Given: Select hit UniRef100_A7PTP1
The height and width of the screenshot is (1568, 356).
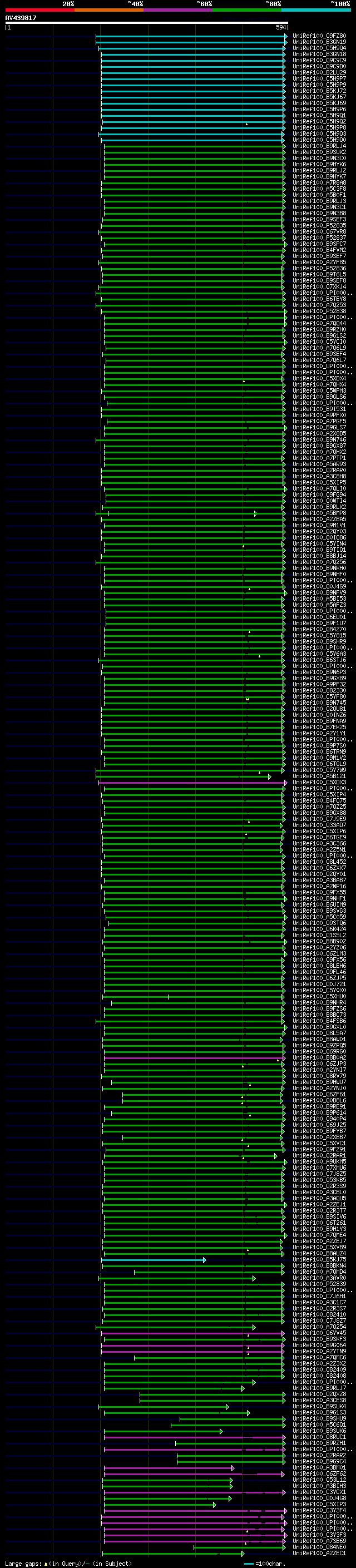Looking at the screenshot, I should pyautogui.click(x=319, y=458).
